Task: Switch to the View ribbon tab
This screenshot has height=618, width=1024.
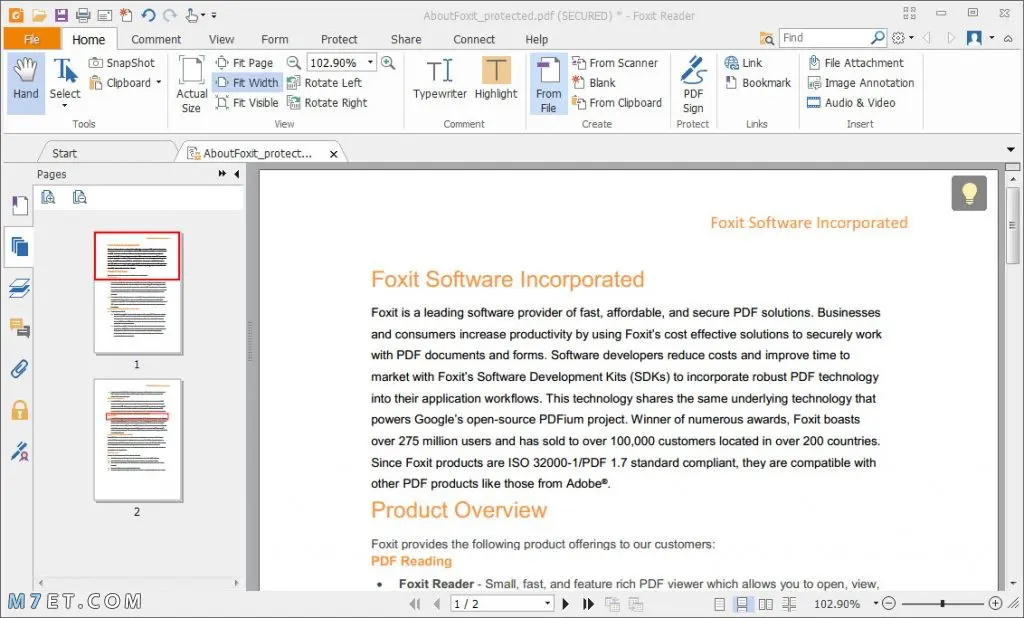Action: 221,39
